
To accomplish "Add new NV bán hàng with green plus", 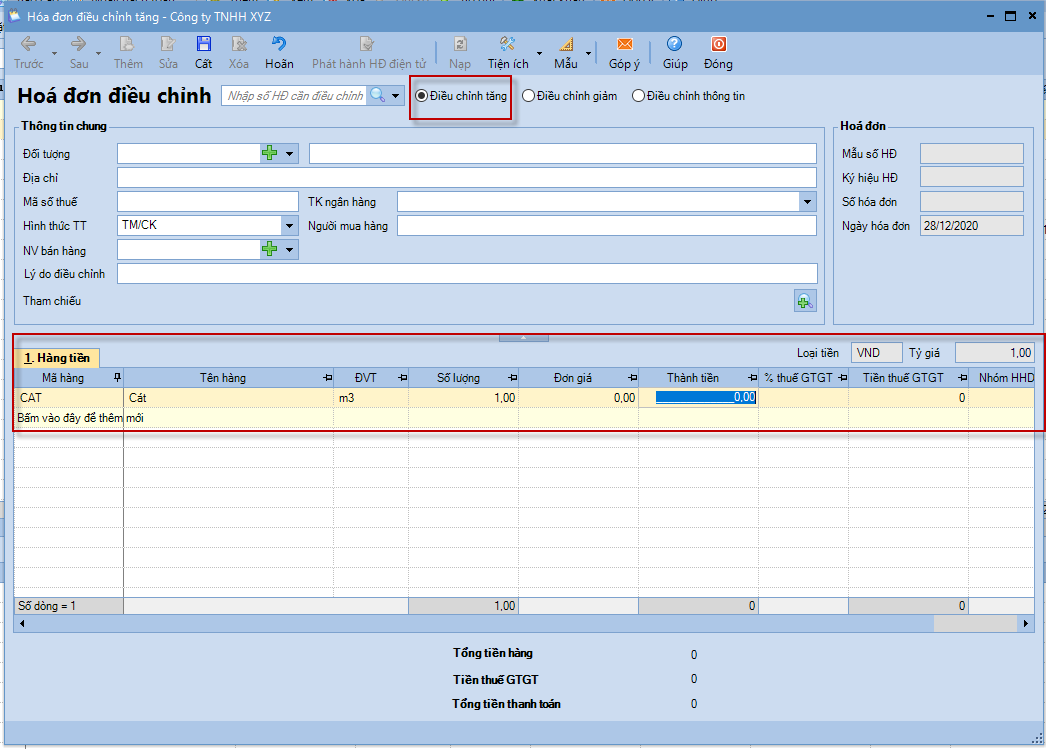I will (x=270, y=249).
